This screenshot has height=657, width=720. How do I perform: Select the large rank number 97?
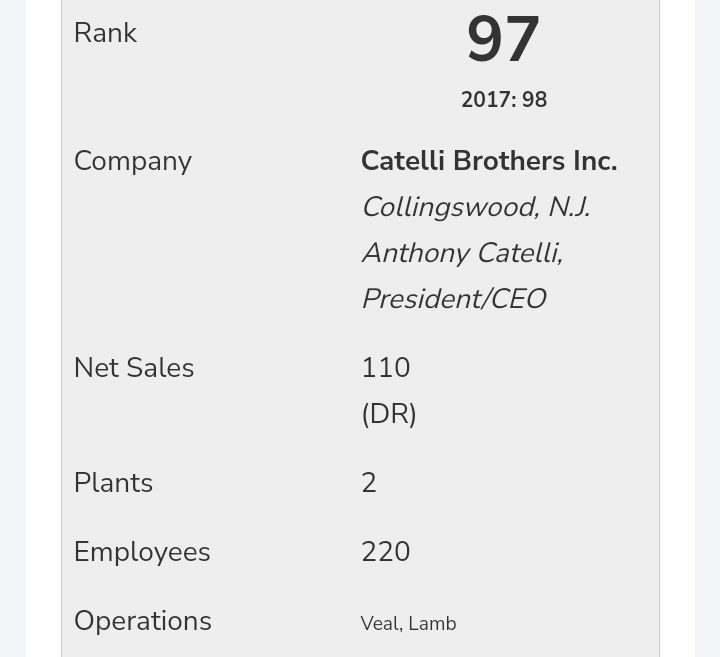point(503,41)
